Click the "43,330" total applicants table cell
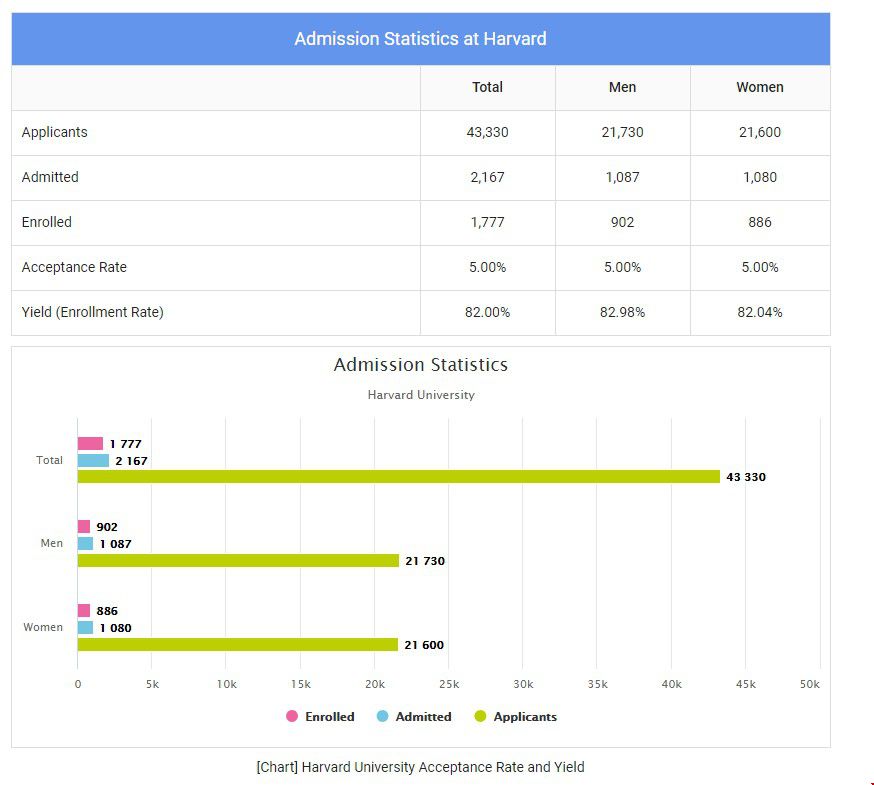The image size is (874, 785). point(487,132)
